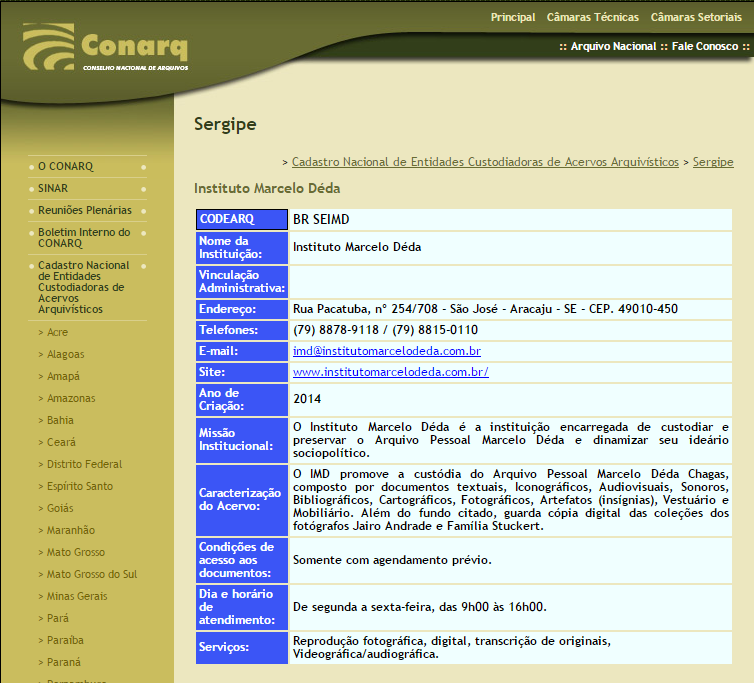This screenshot has width=754, height=683.
Task: Click the Site label cell
Action: tap(242, 373)
